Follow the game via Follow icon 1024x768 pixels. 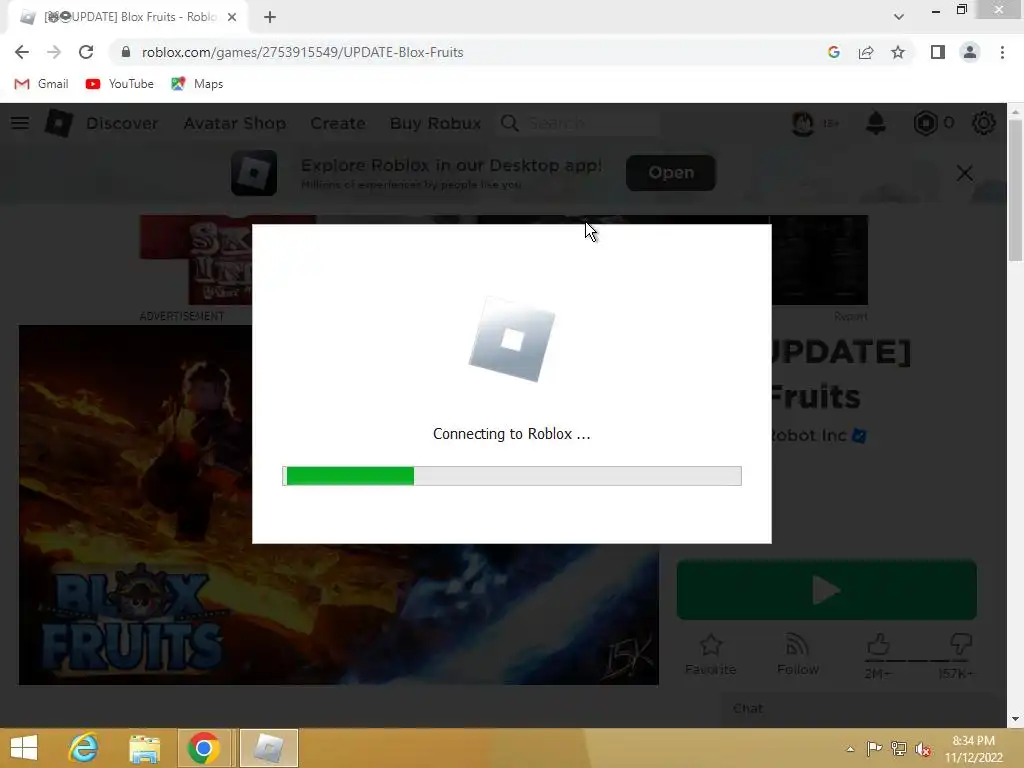[797, 654]
